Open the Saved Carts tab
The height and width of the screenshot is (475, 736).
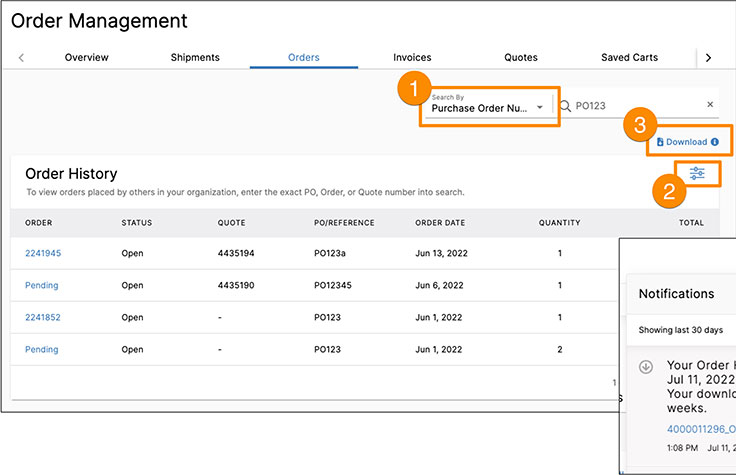629,58
